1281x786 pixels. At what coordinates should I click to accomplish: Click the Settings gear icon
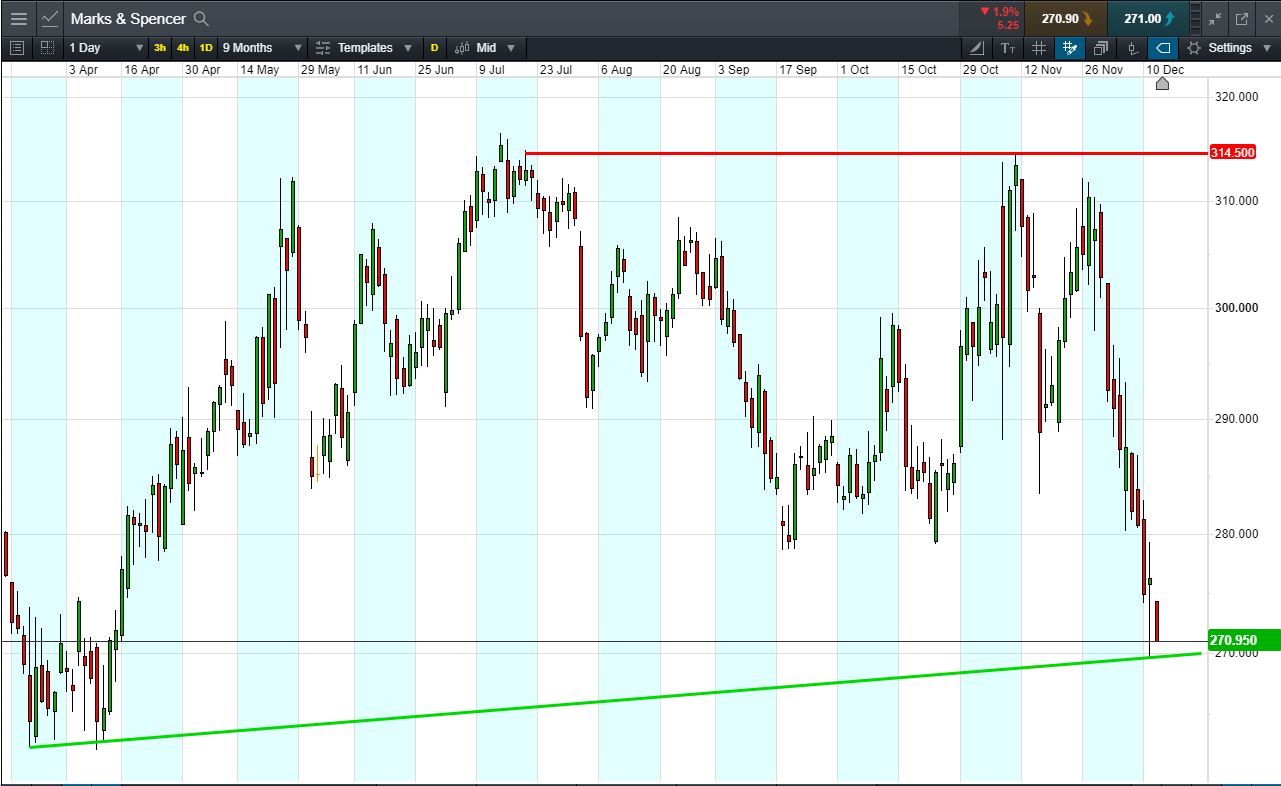[1193, 48]
